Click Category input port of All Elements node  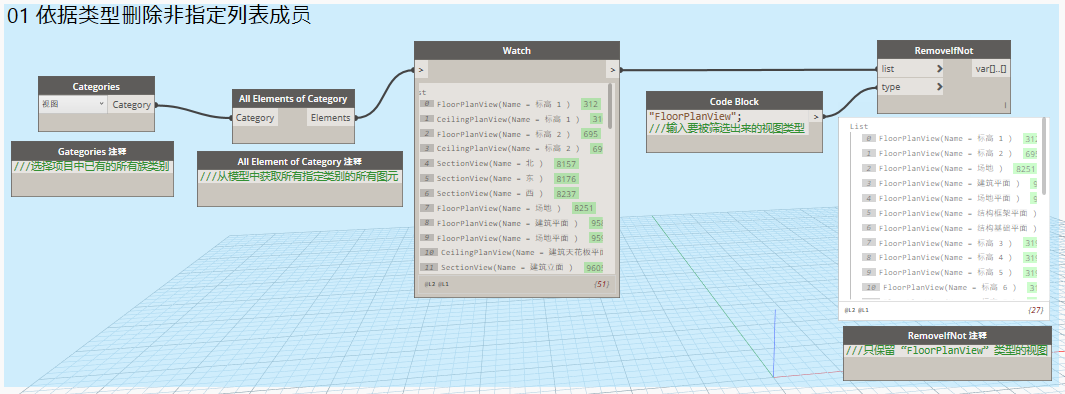tap(255, 118)
